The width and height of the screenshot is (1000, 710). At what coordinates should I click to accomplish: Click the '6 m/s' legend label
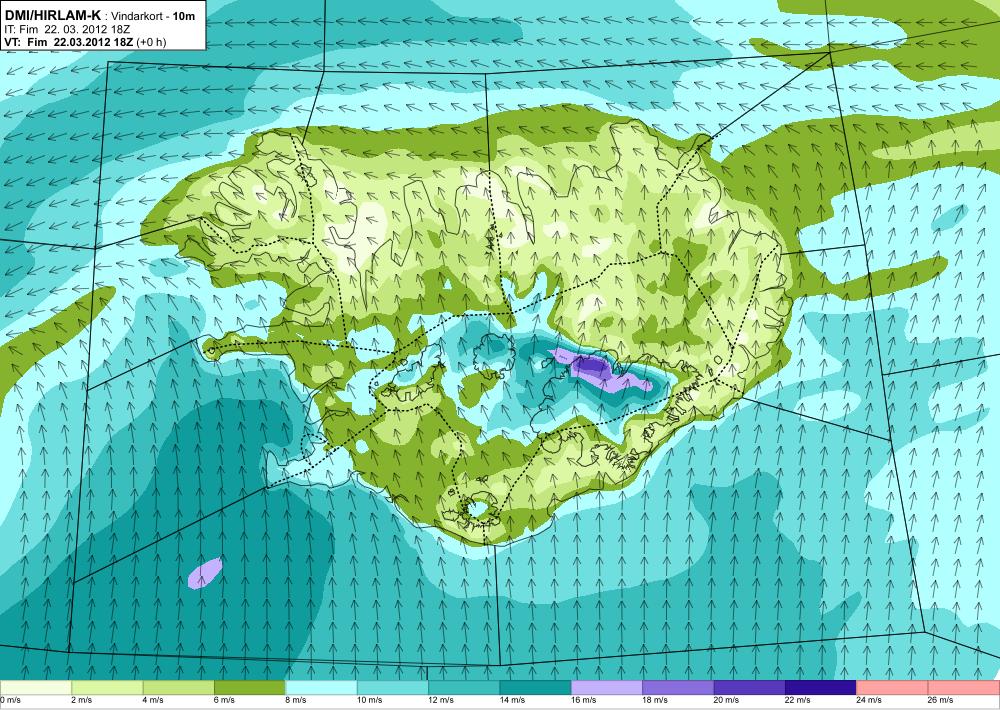pos(224,700)
